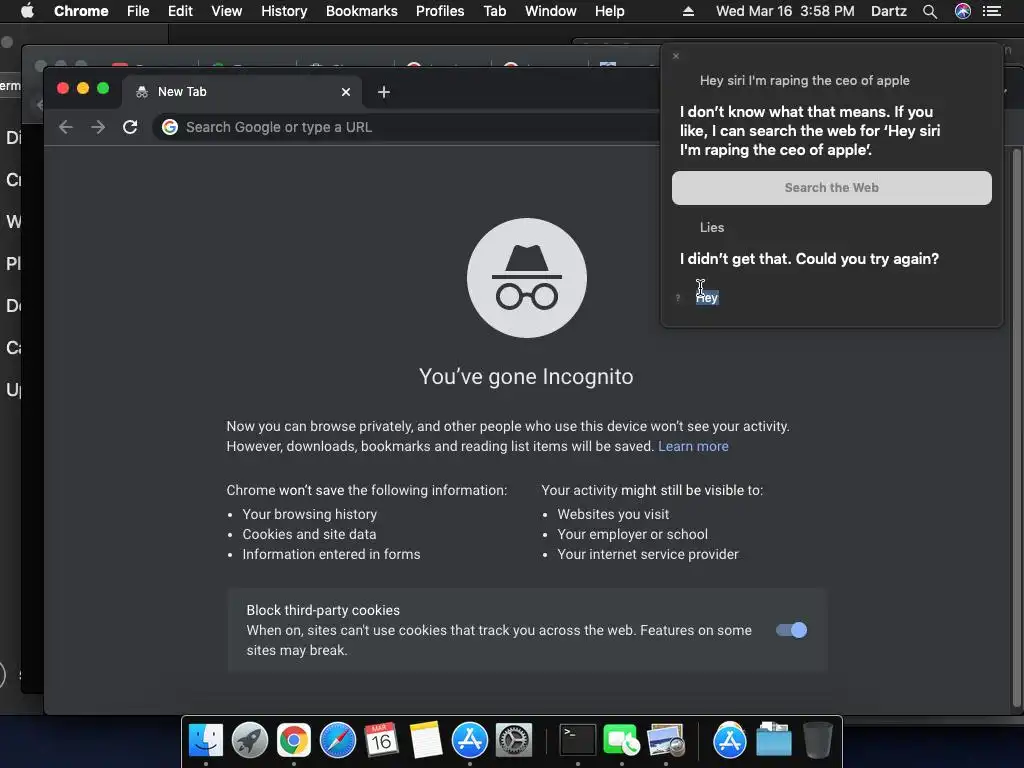Click the question mark in Siri panel
Viewport: 1024px width, 768px height.
click(x=678, y=298)
